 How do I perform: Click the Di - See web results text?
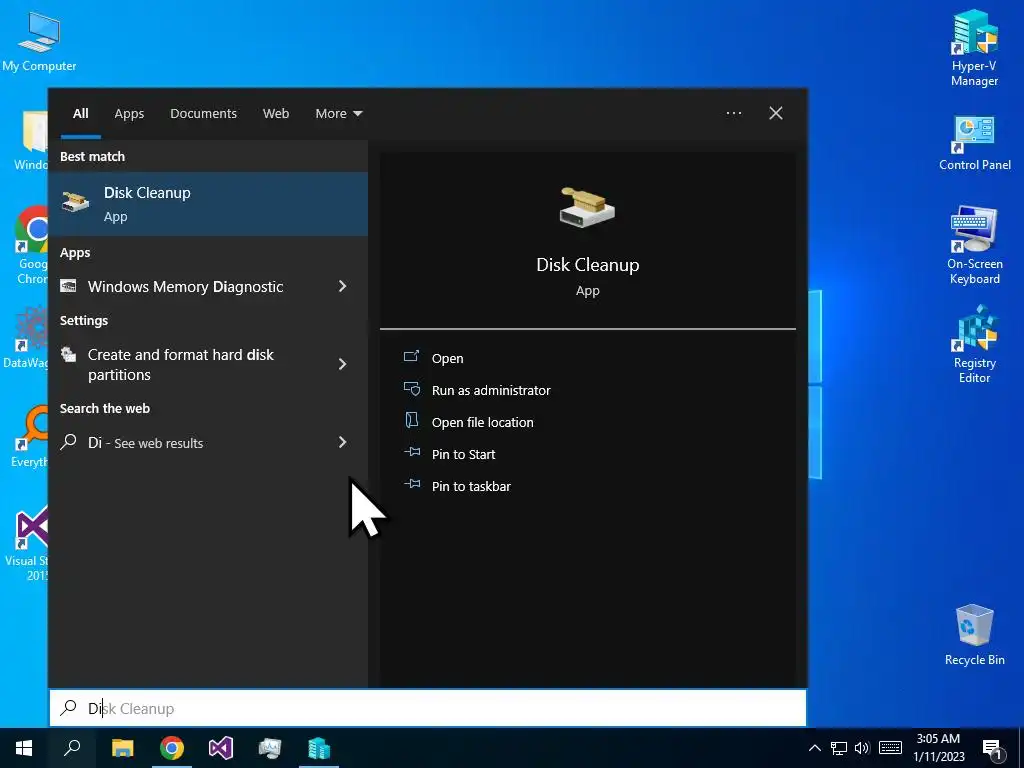[x=145, y=443]
